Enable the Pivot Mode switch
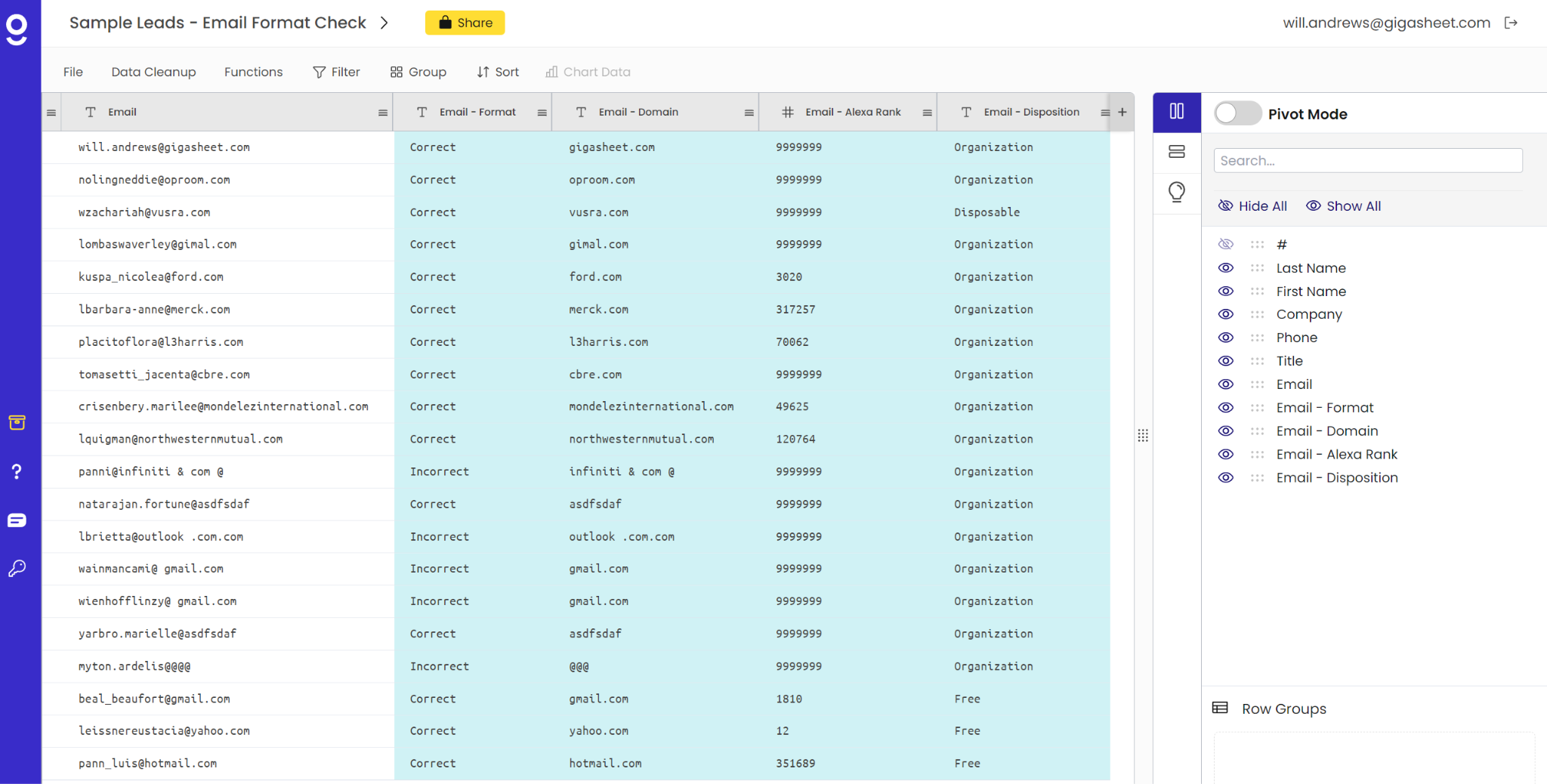This screenshot has height=784, width=1547. point(1237,113)
